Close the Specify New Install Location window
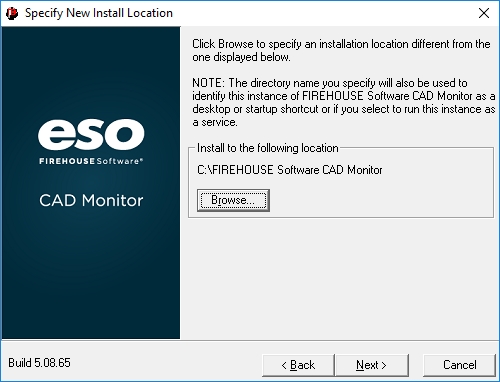This screenshot has width=500, height=382. click(x=484, y=13)
